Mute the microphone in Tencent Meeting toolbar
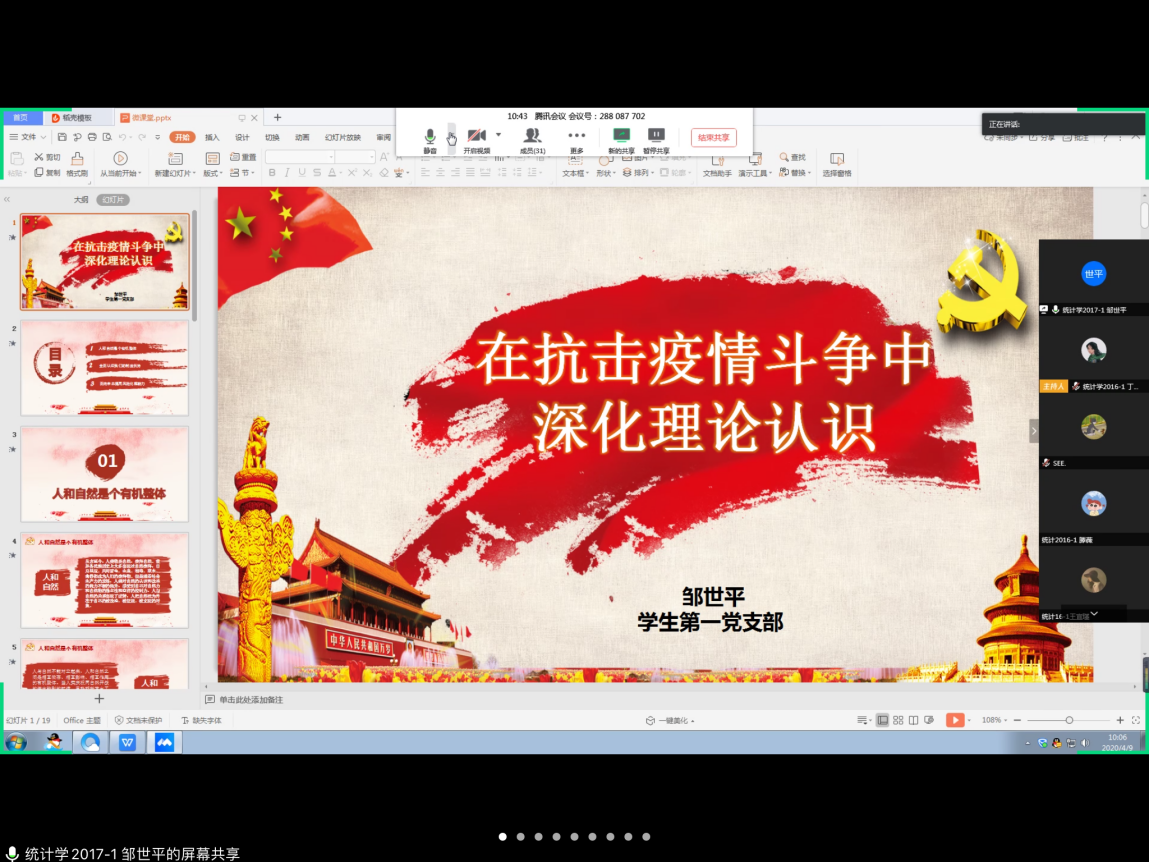The height and width of the screenshot is (862, 1149). pos(430,138)
